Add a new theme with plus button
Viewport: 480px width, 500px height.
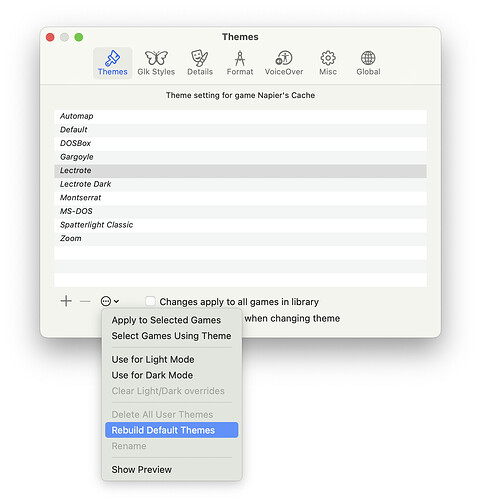tap(66, 301)
